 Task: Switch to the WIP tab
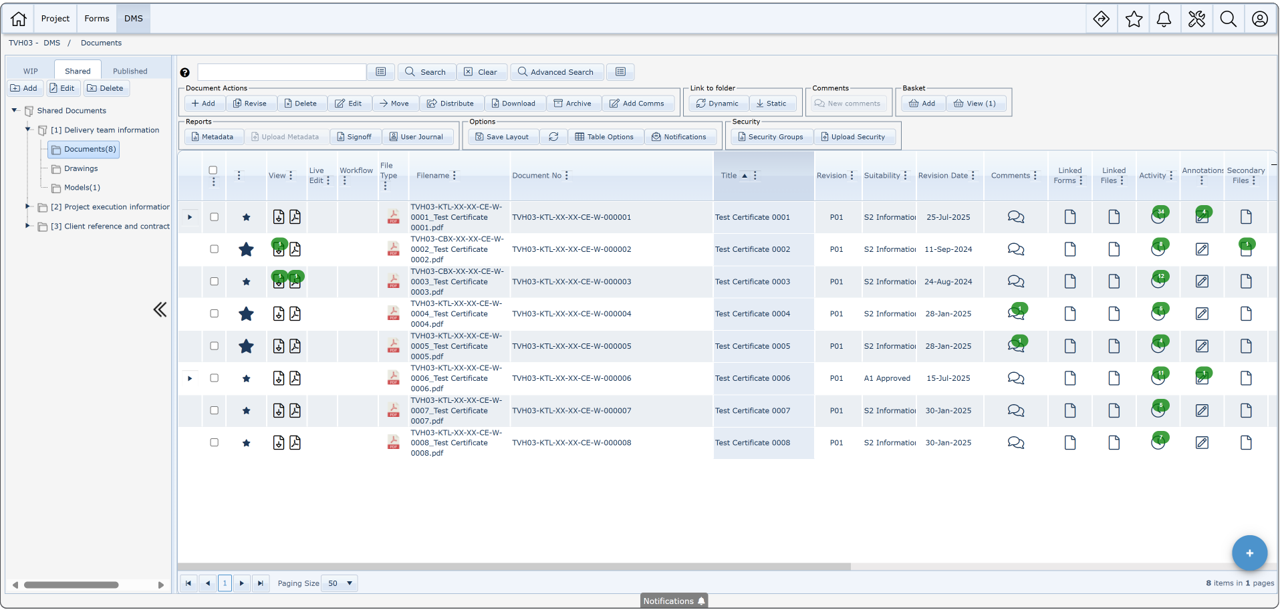pos(31,71)
